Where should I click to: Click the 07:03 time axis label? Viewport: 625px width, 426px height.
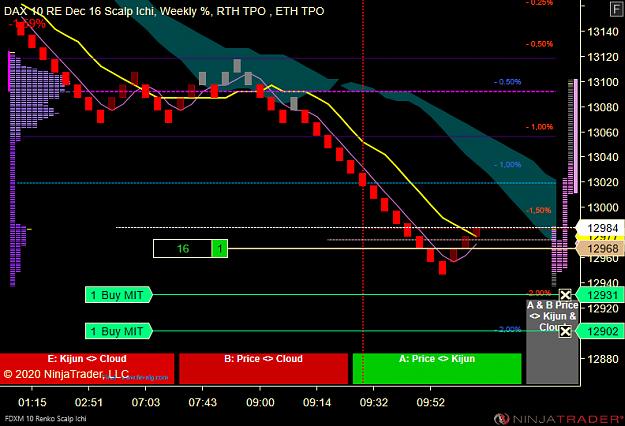[x=145, y=402]
